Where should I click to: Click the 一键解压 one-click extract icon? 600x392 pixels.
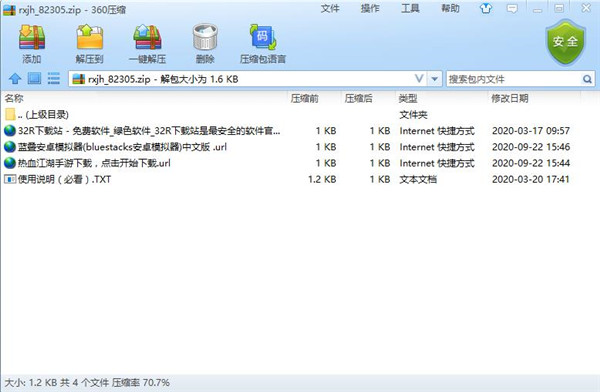click(147, 37)
